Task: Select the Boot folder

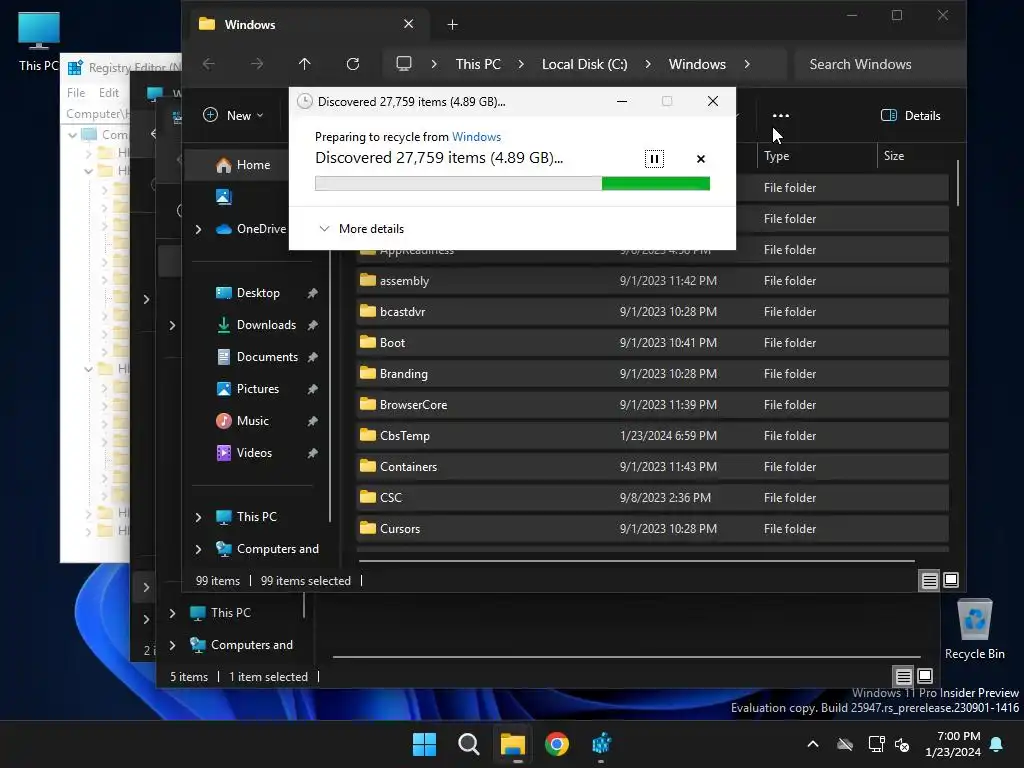Action: (x=652, y=343)
